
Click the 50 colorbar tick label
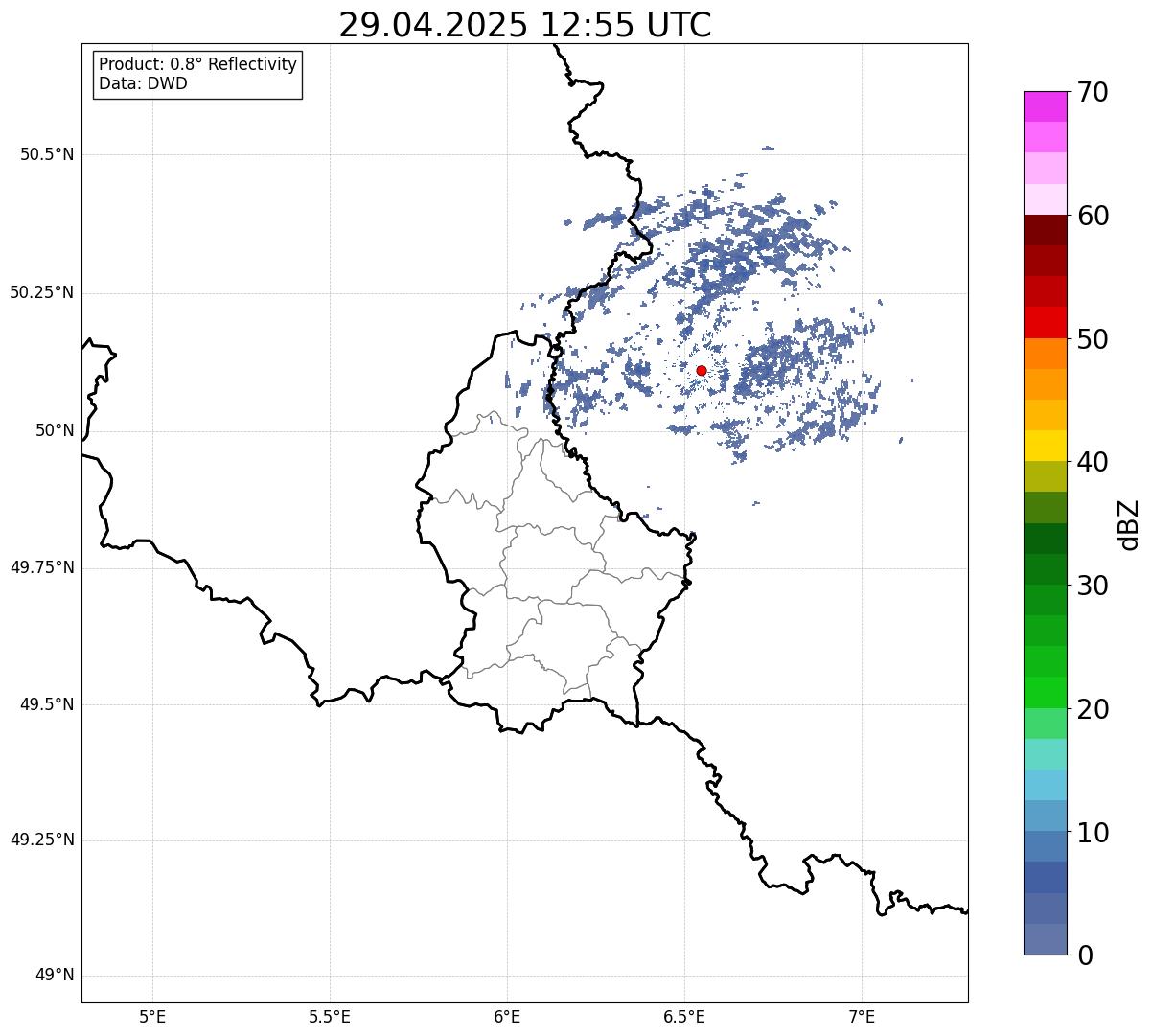[x=1093, y=339]
